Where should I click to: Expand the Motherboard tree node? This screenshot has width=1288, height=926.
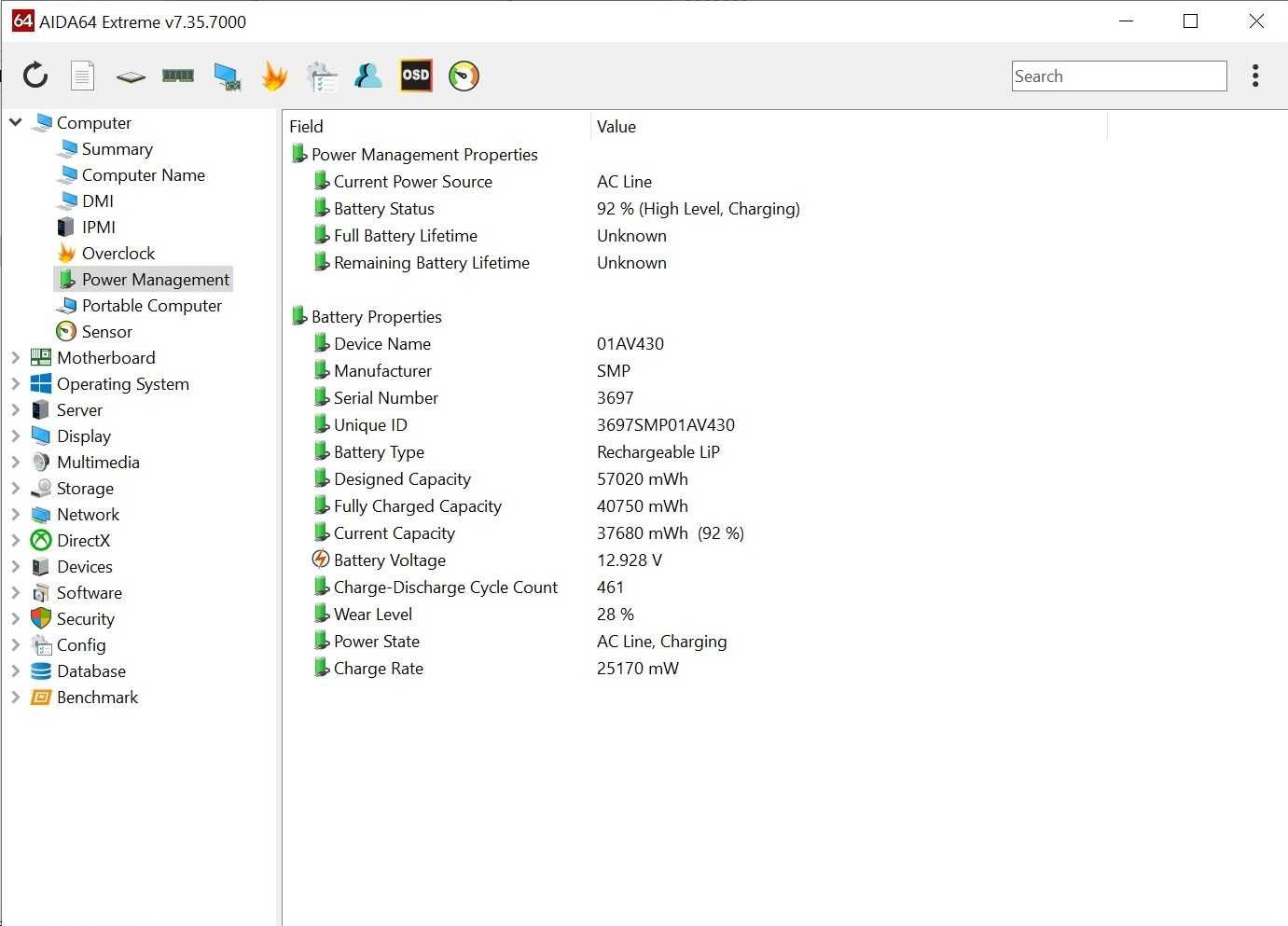[x=16, y=357]
